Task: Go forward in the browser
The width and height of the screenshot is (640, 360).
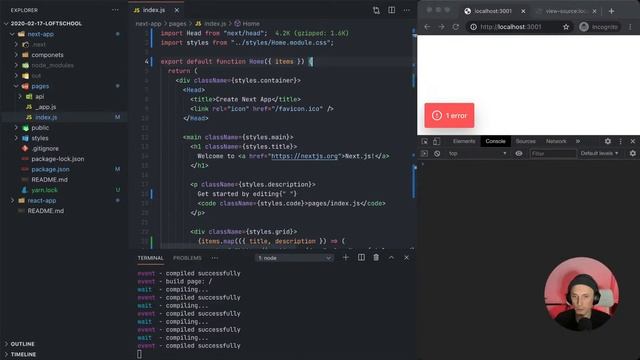Action: (441, 27)
